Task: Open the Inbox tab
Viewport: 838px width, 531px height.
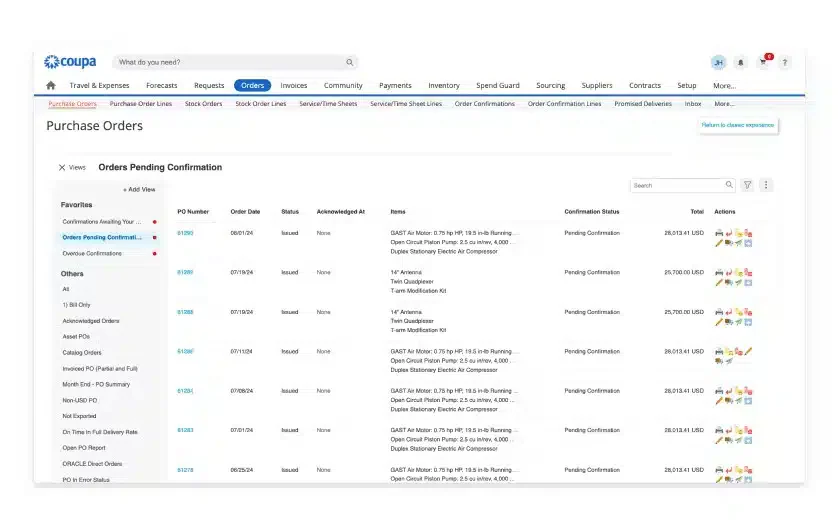Action: [x=693, y=104]
